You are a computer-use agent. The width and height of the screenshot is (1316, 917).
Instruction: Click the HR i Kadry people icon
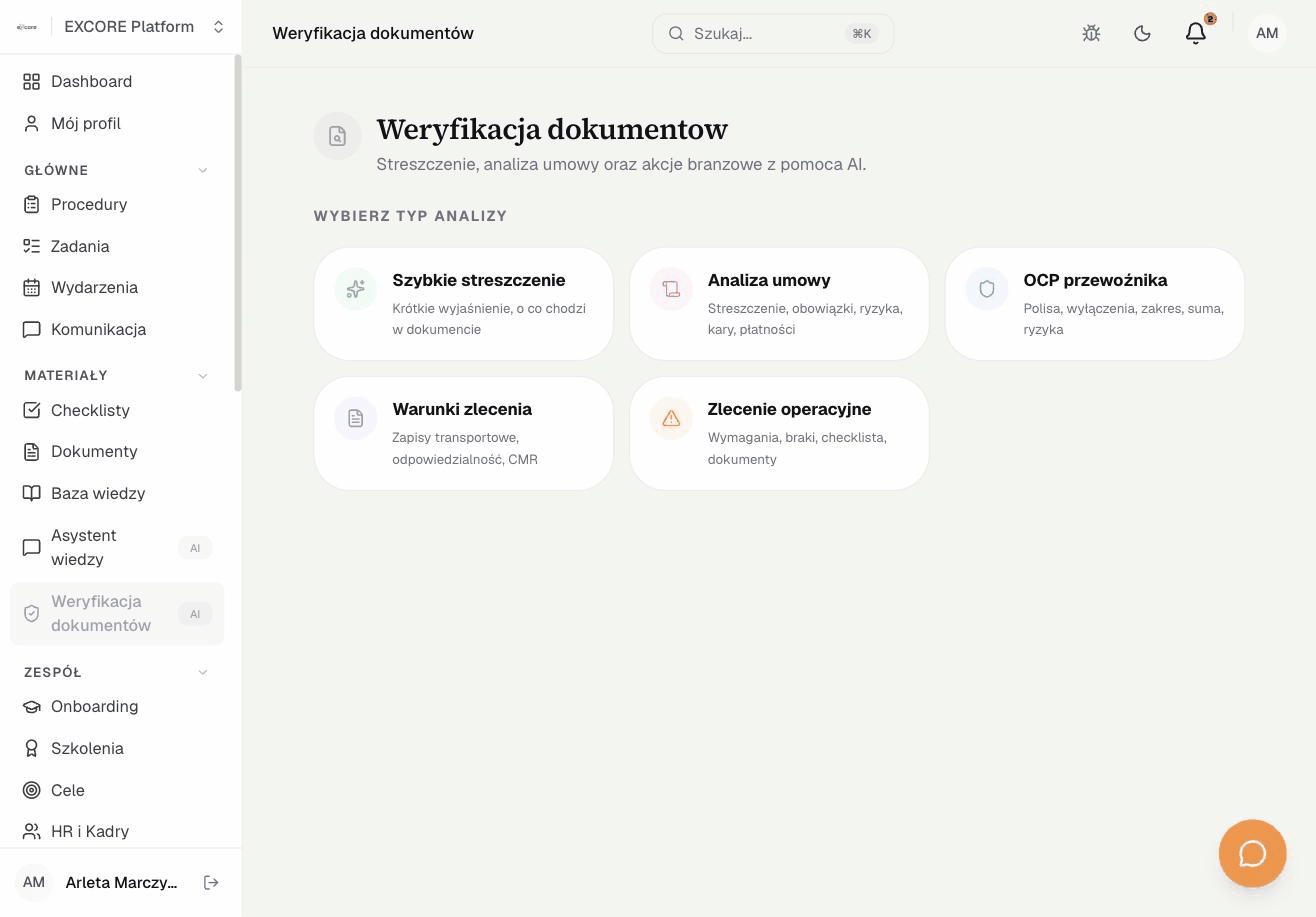[32, 832]
